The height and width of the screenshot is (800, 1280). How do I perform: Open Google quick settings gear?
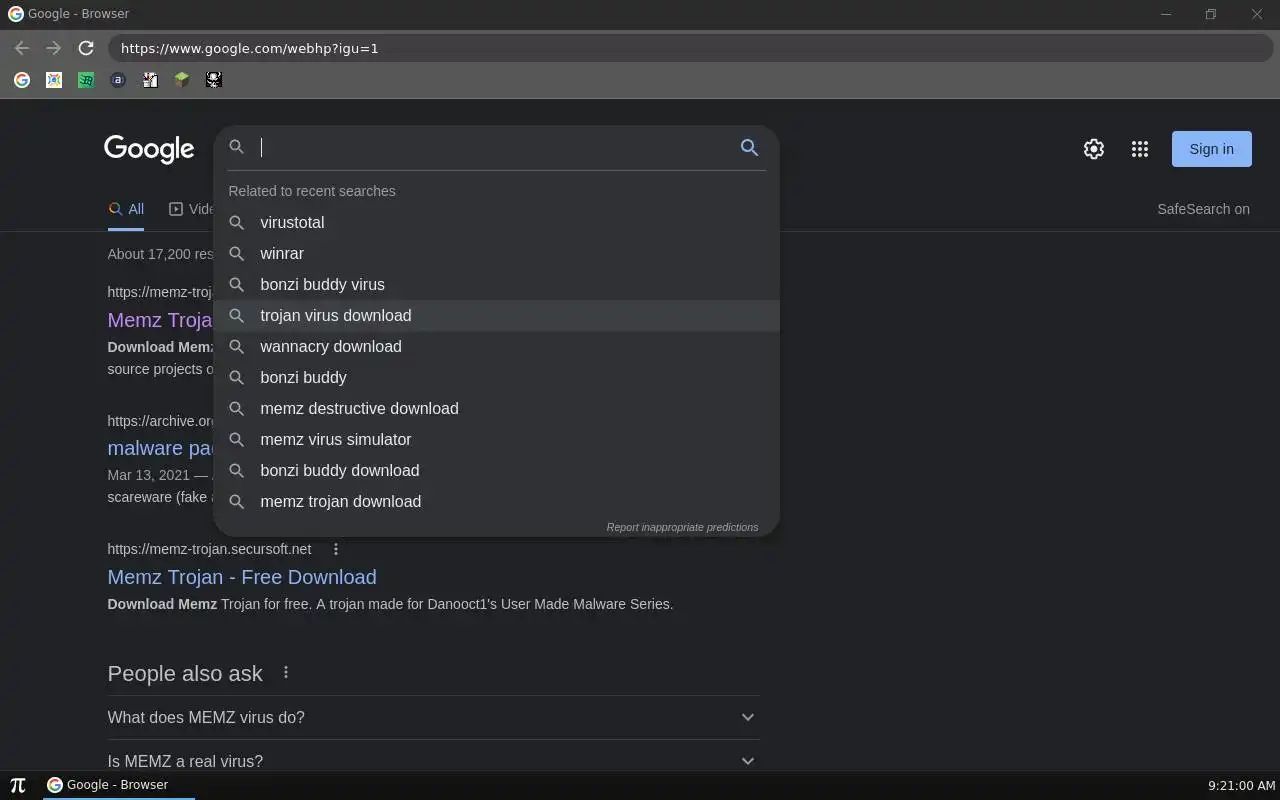(x=1094, y=149)
